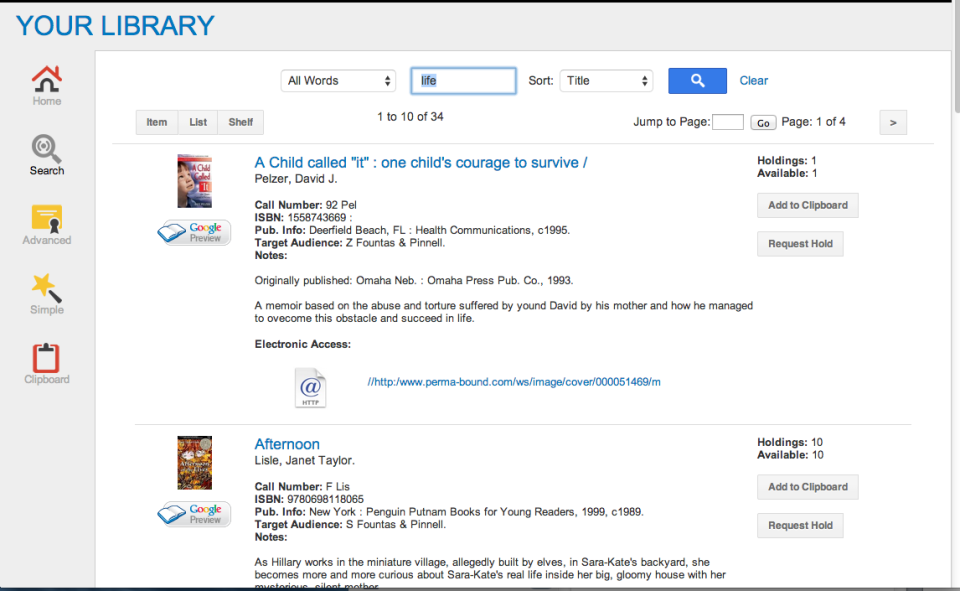Viewport: 960px width, 591px height.
Task: Select the List view tab
Action: [x=197, y=121]
